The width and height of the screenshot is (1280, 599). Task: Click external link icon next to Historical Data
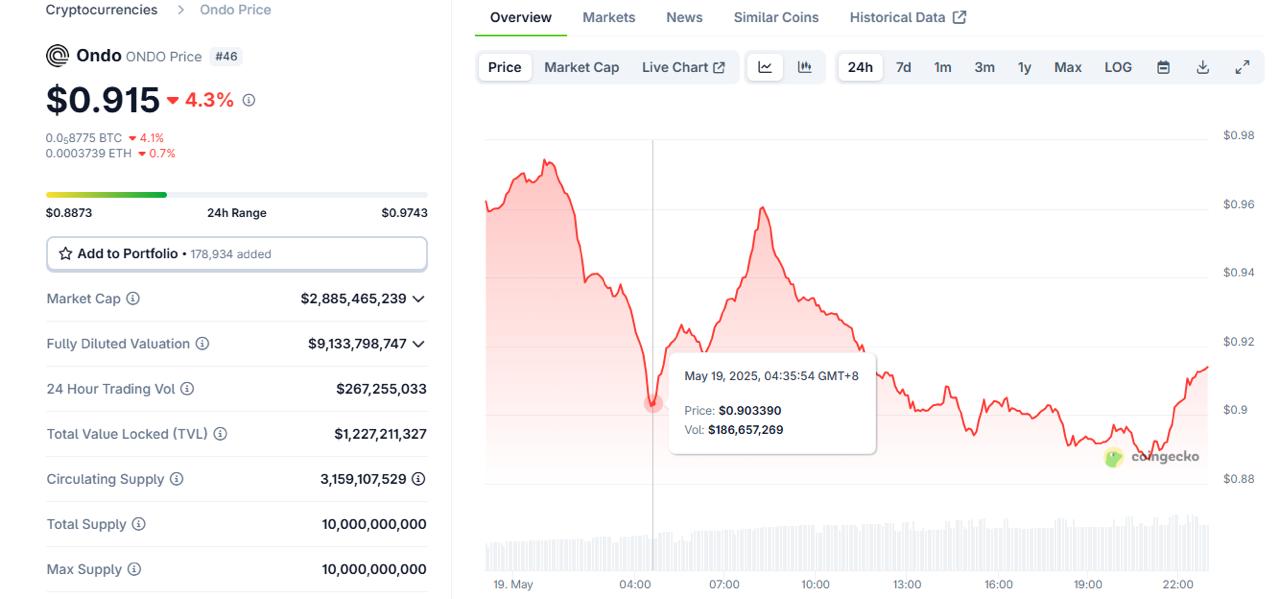pos(960,17)
